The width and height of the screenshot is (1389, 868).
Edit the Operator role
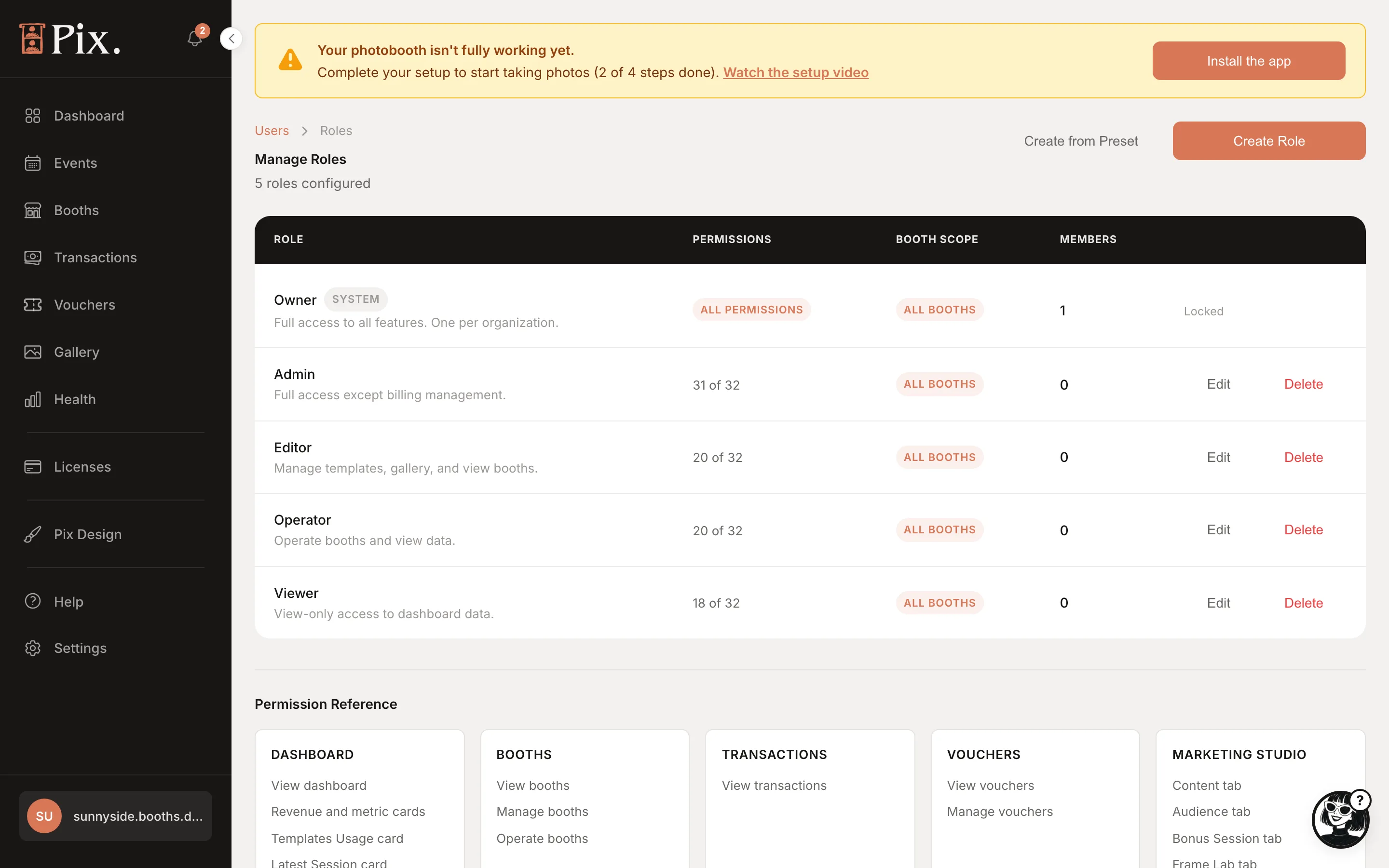point(1218,530)
